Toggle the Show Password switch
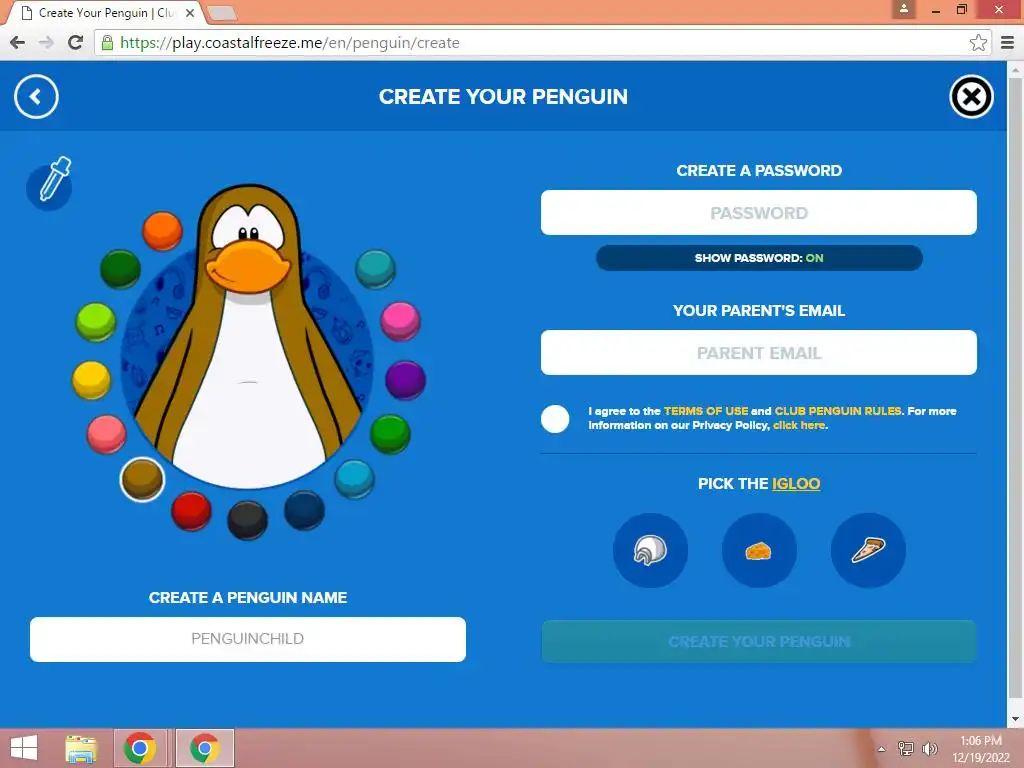 click(x=759, y=258)
